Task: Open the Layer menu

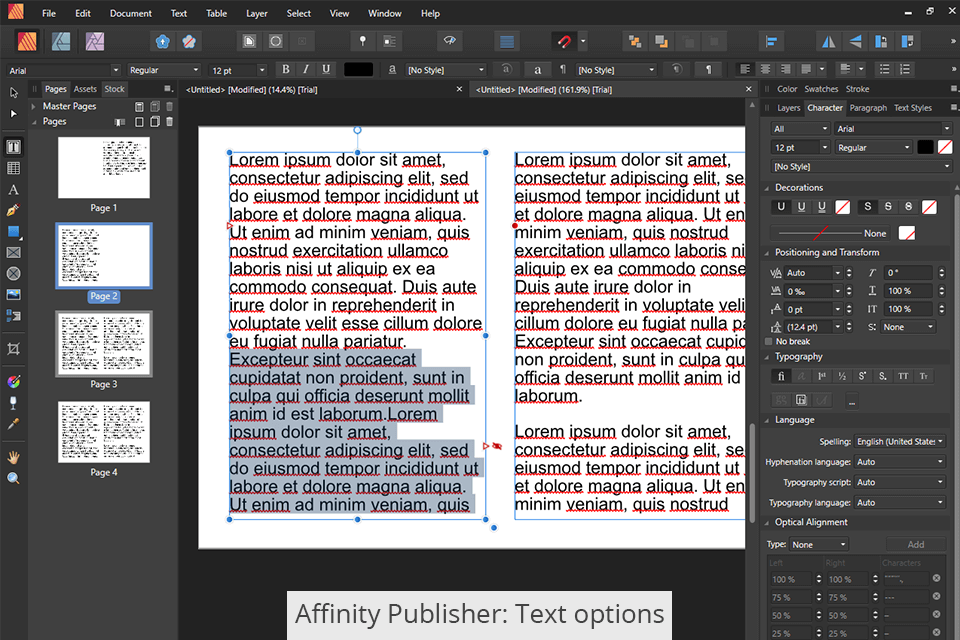Action: [x=257, y=13]
